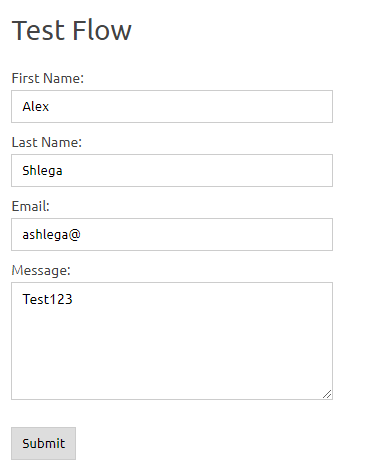Click empty space after "Alex" in field

190,106
